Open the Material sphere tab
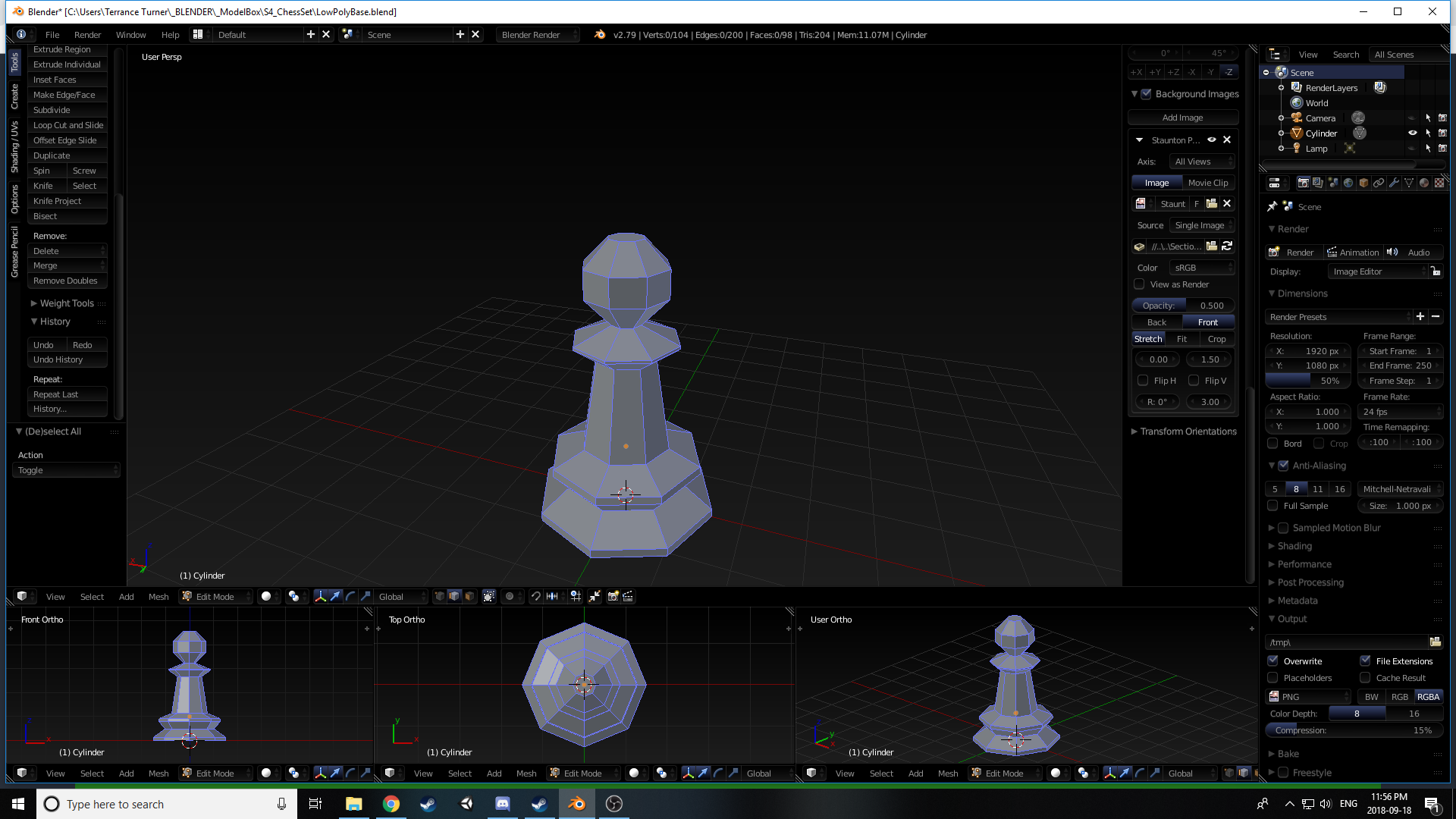The height and width of the screenshot is (819, 1456). click(1424, 183)
